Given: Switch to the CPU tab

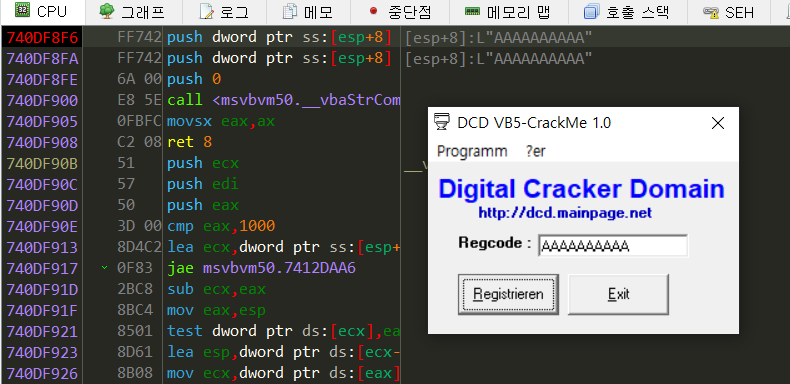Looking at the screenshot, I should 42,12.
